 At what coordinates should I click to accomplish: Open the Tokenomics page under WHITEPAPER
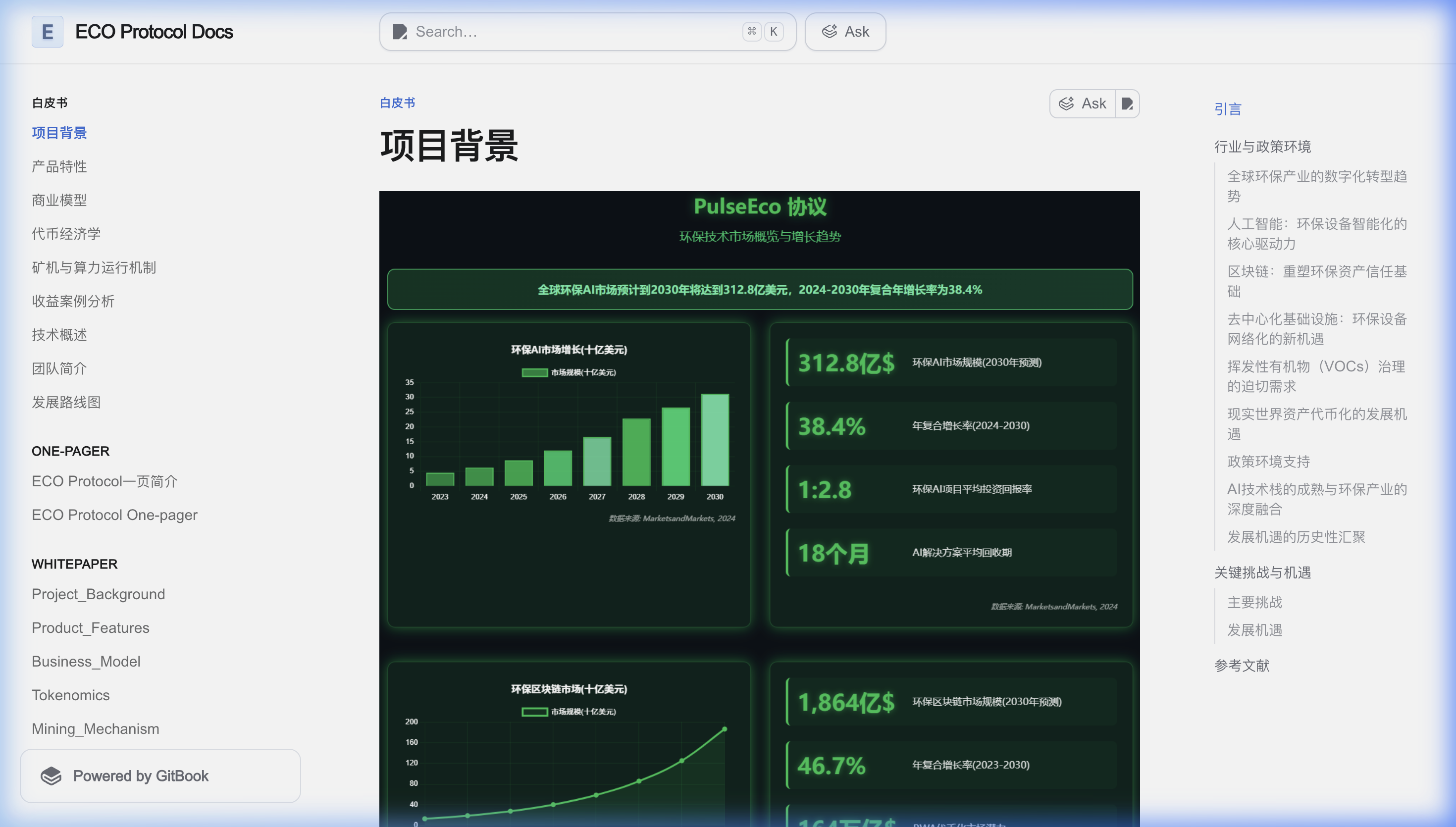[70, 695]
